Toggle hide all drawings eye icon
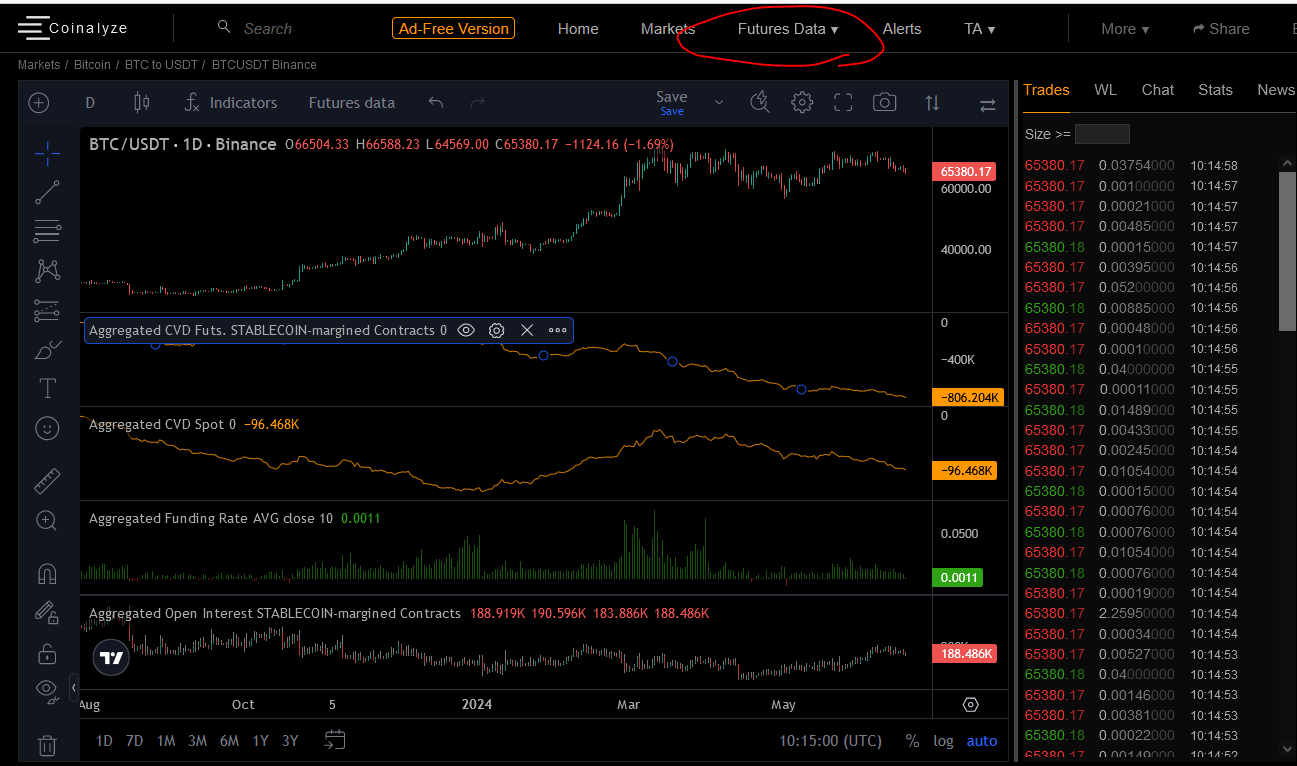The image size is (1297, 766). (47, 689)
